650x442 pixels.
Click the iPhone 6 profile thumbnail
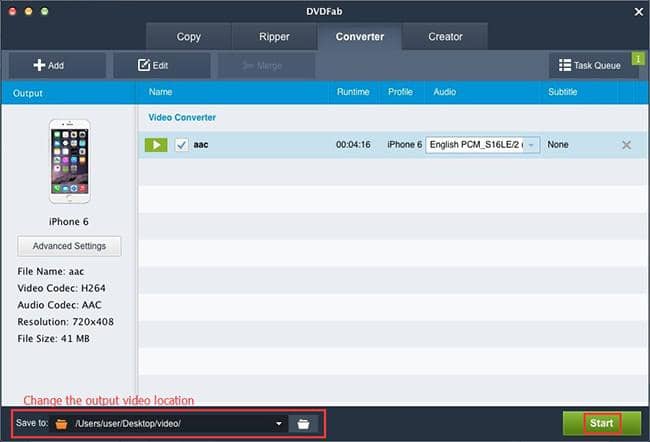69,161
